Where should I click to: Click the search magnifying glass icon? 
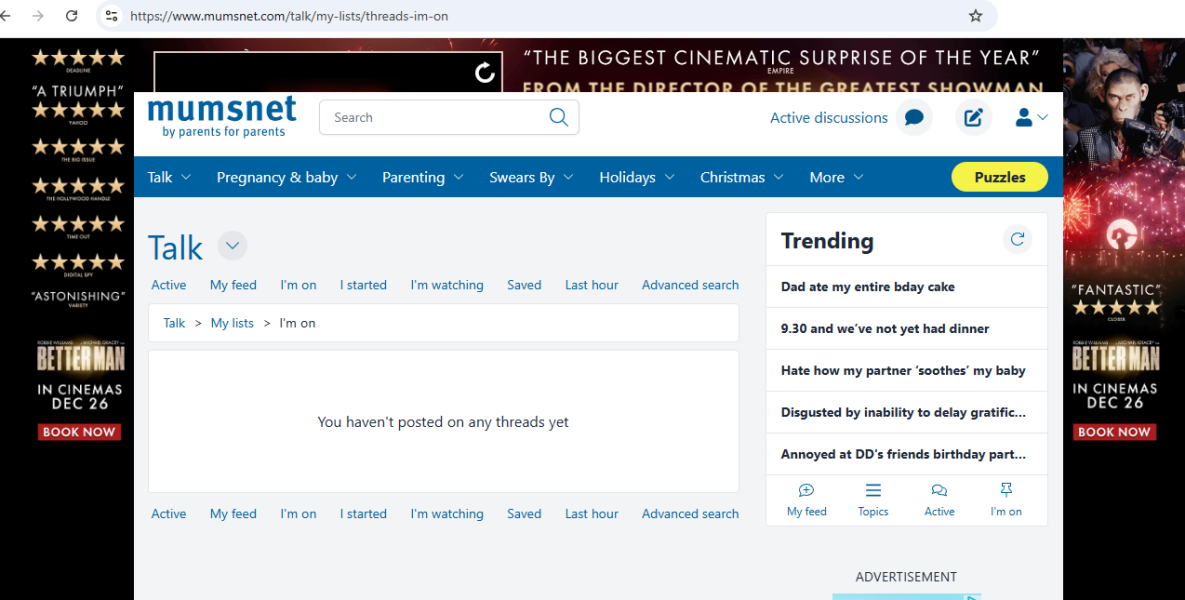558,117
